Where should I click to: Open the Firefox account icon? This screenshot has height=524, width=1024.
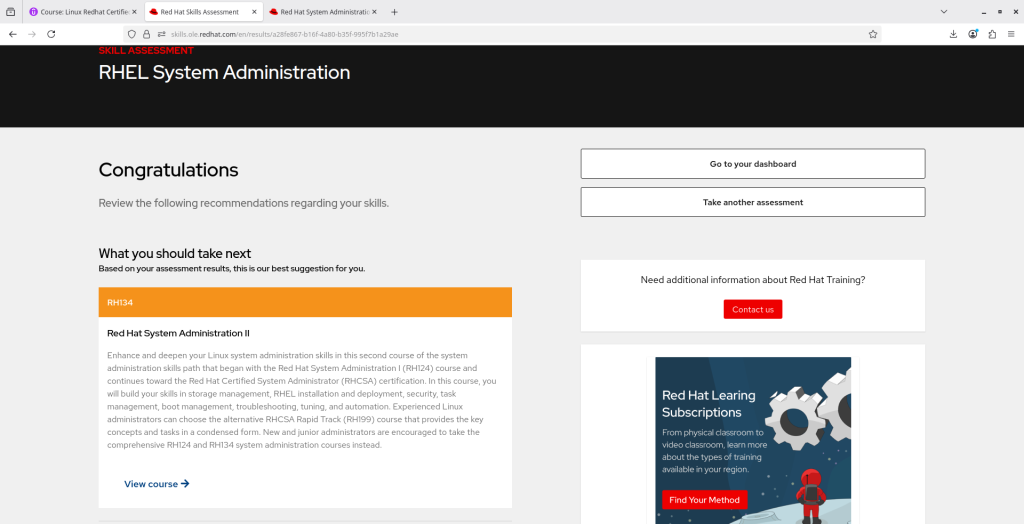coord(972,34)
